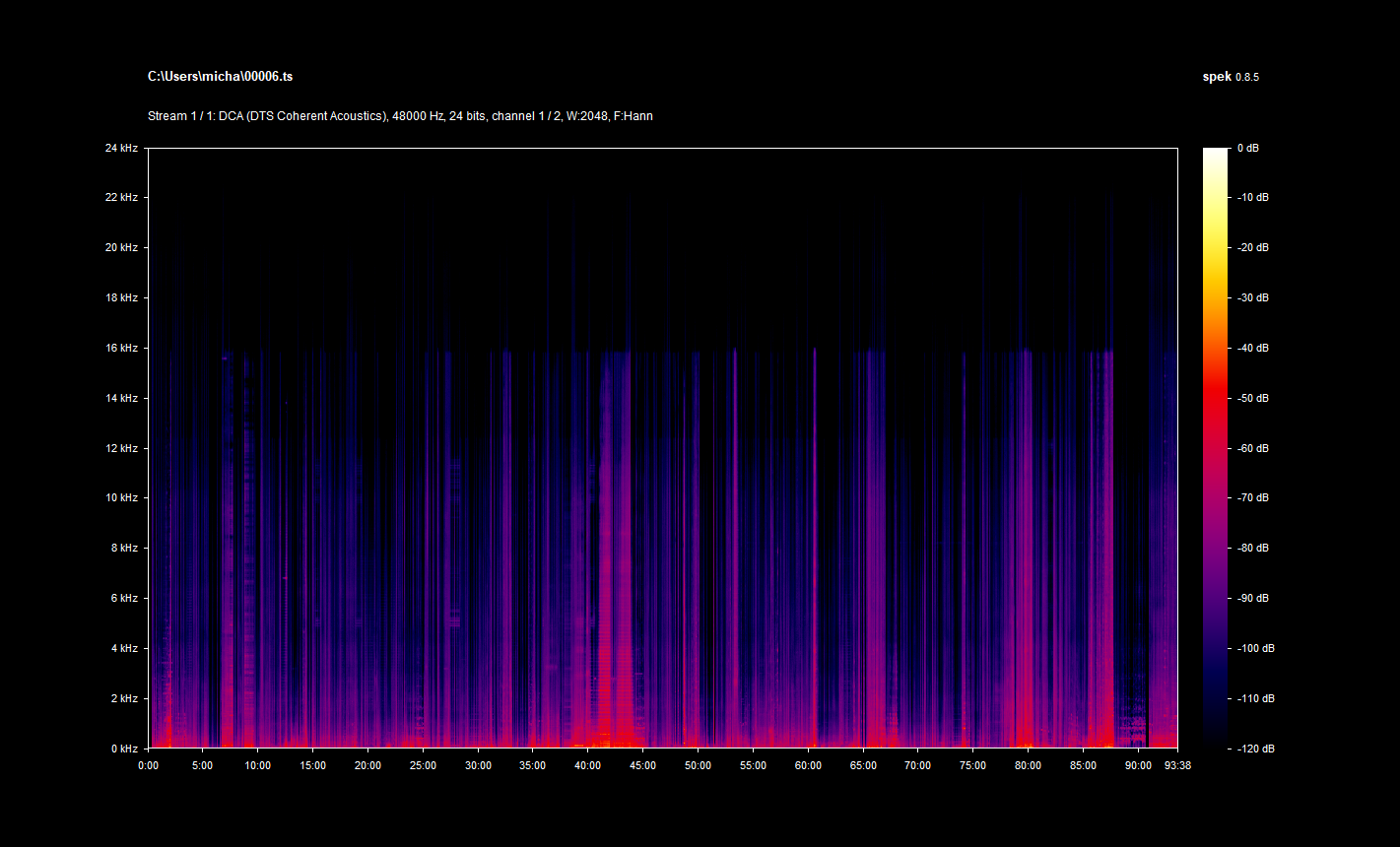Click the 8 kHz frequency label

[x=125, y=548]
